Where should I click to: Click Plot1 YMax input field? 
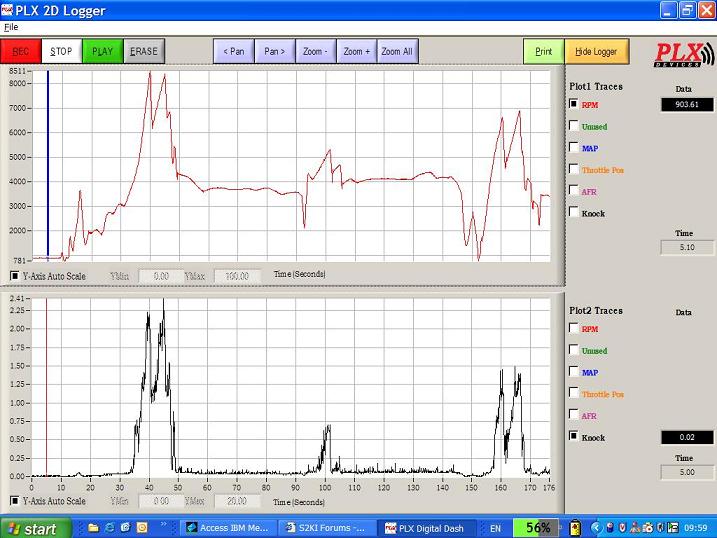pos(237,276)
